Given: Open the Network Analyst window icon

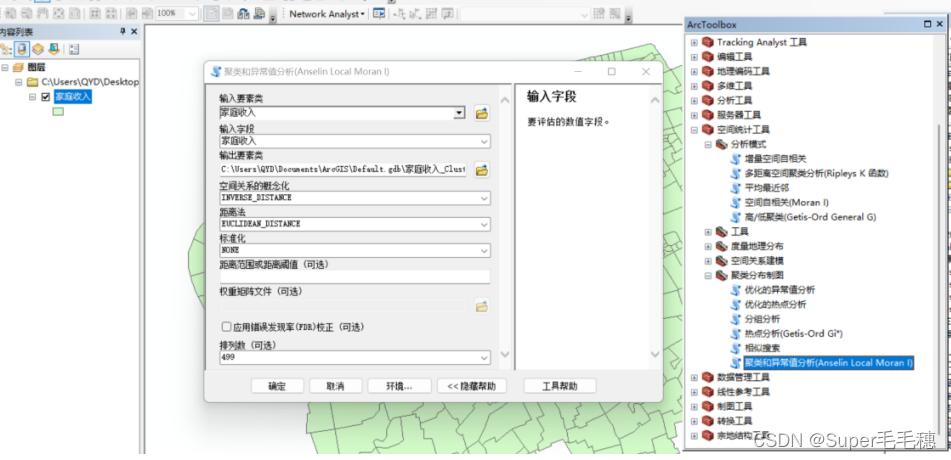Looking at the screenshot, I should (x=379, y=14).
